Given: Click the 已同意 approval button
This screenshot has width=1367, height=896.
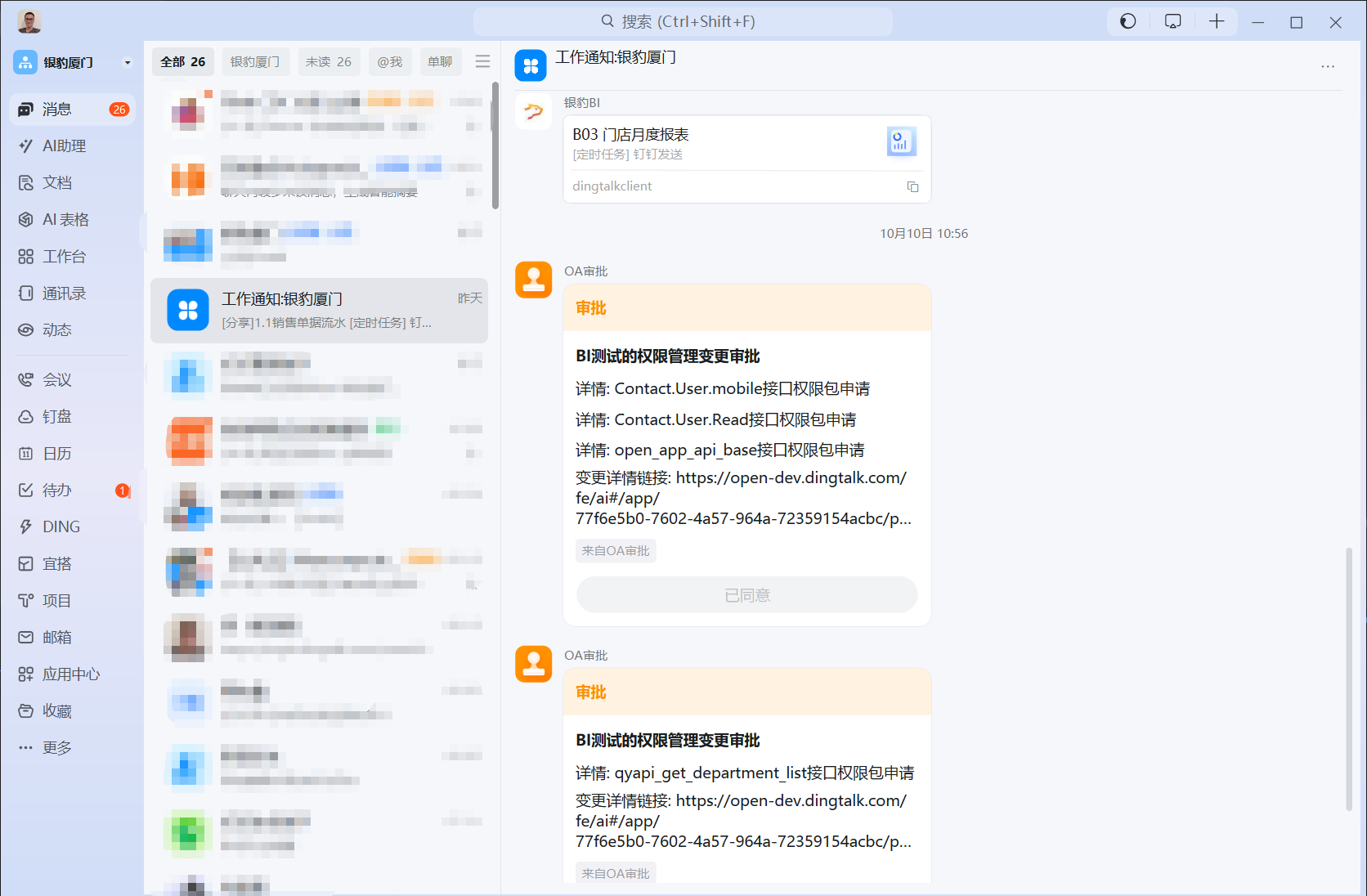Looking at the screenshot, I should (746, 594).
